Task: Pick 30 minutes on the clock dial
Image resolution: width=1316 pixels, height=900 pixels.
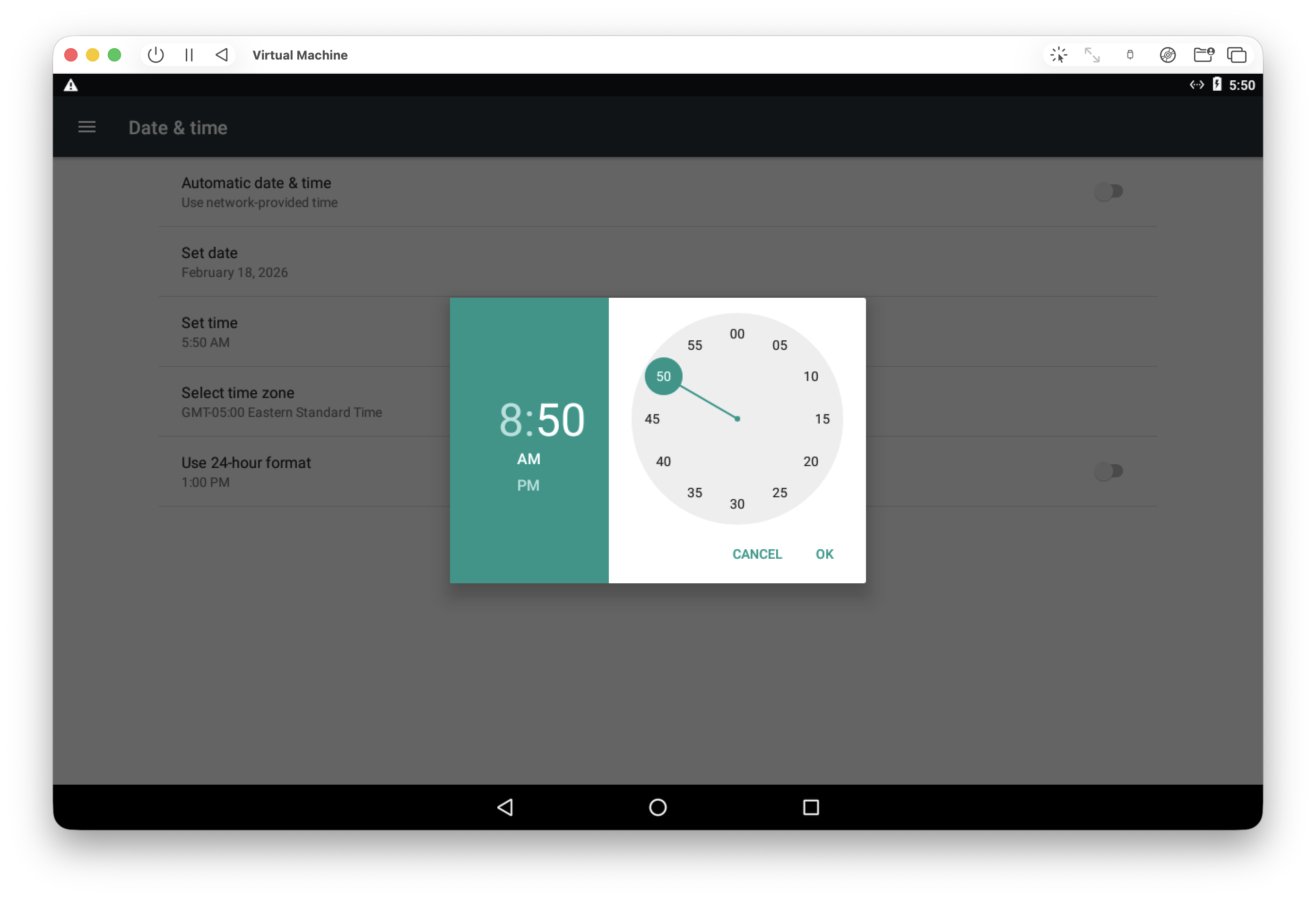Action: coord(737,504)
